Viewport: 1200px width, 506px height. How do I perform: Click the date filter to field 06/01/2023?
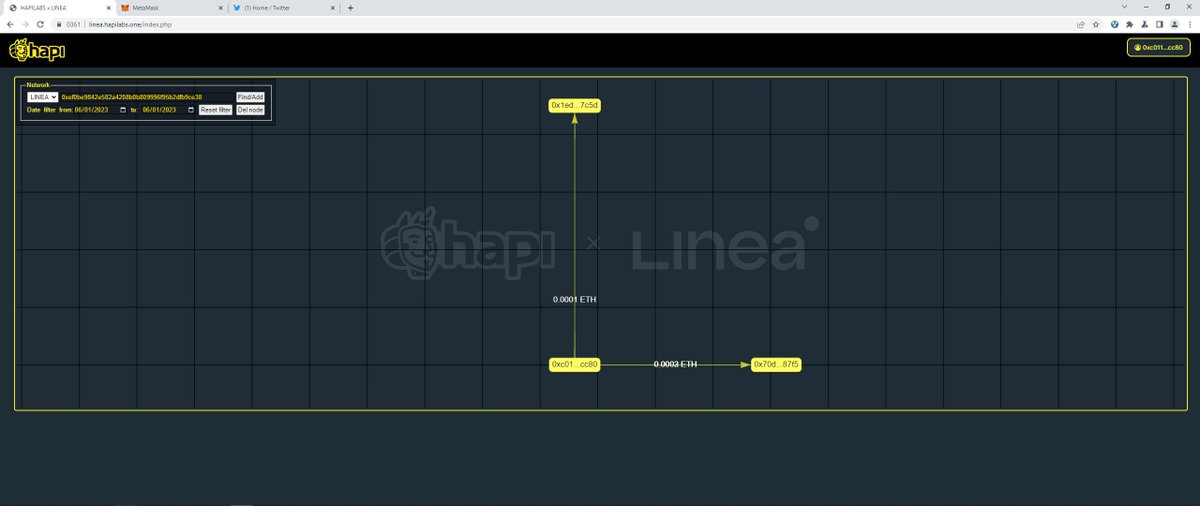click(x=169, y=110)
